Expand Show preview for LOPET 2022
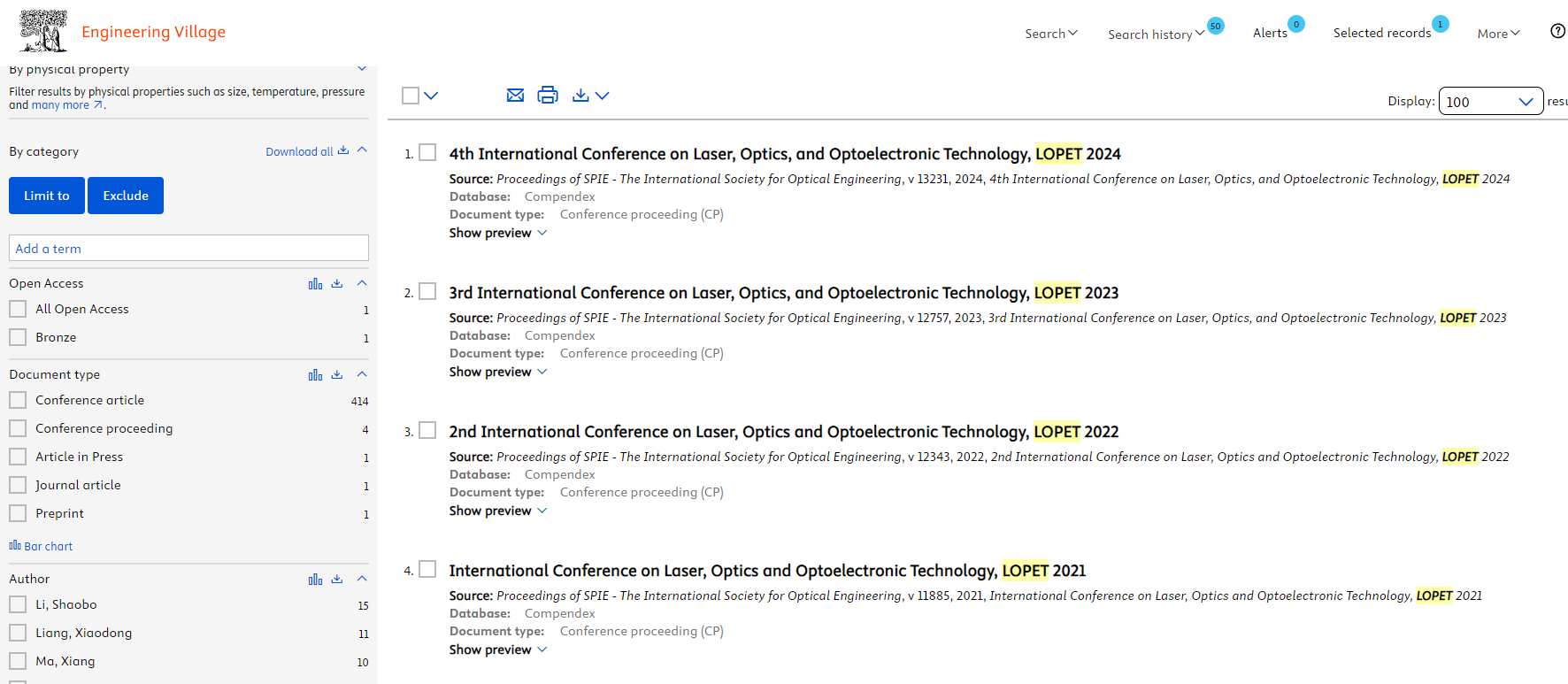The width and height of the screenshot is (1568, 684). pyautogui.click(x=498, y=511)
